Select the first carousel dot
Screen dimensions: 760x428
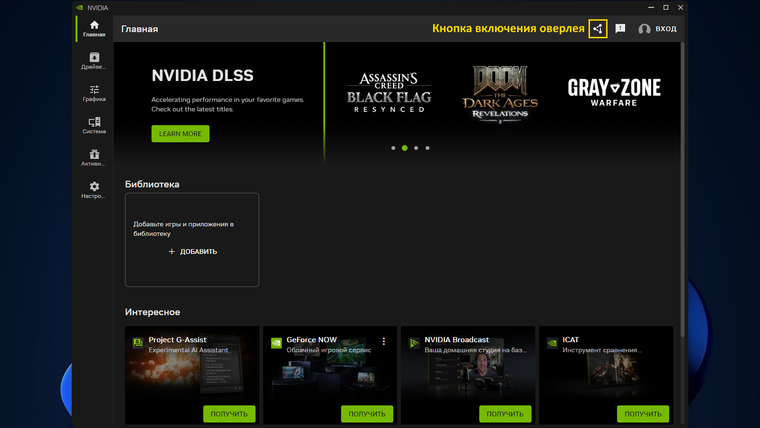coord(393,148)
